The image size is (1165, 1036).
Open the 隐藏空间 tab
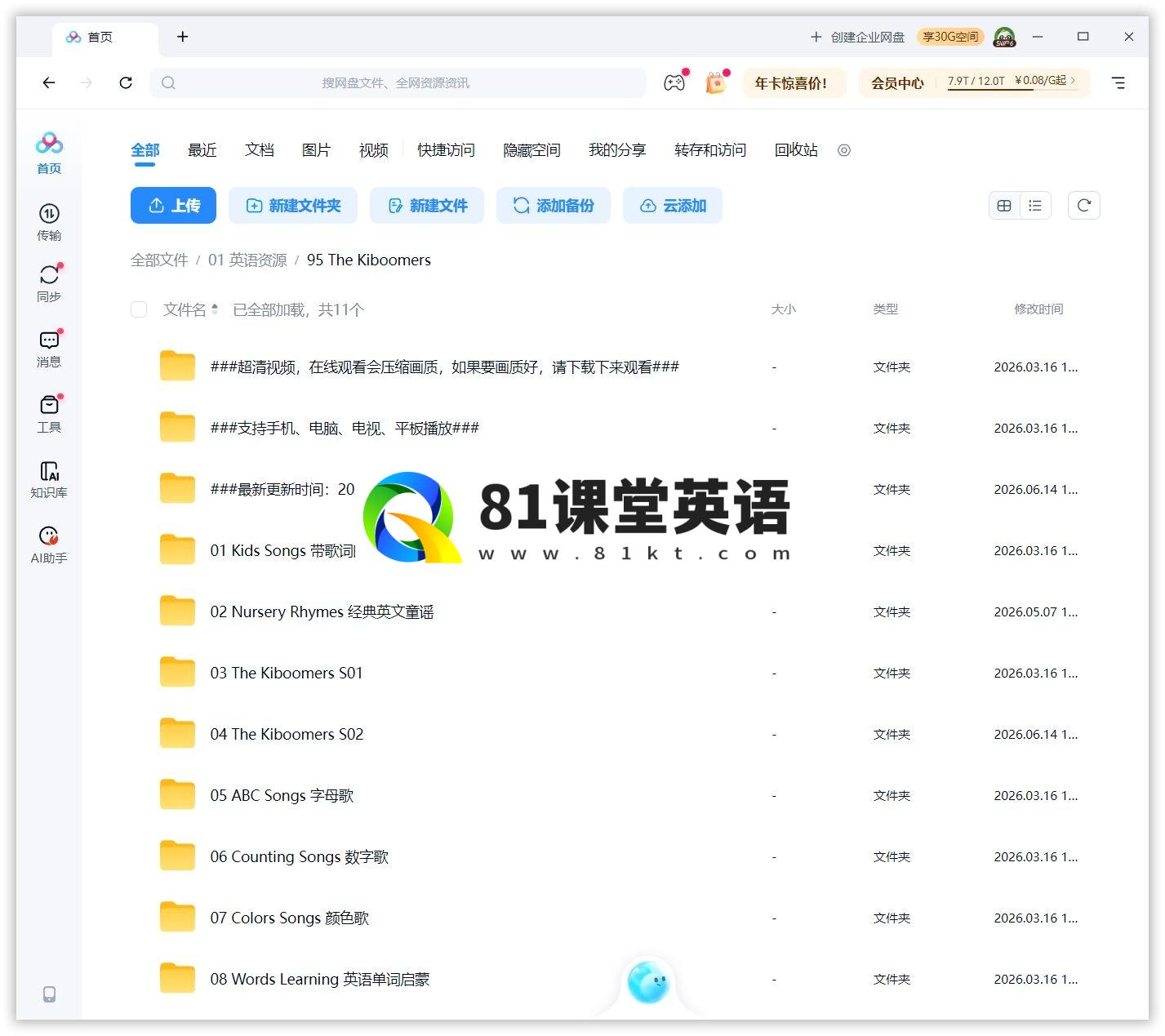[x=531, y=150]
